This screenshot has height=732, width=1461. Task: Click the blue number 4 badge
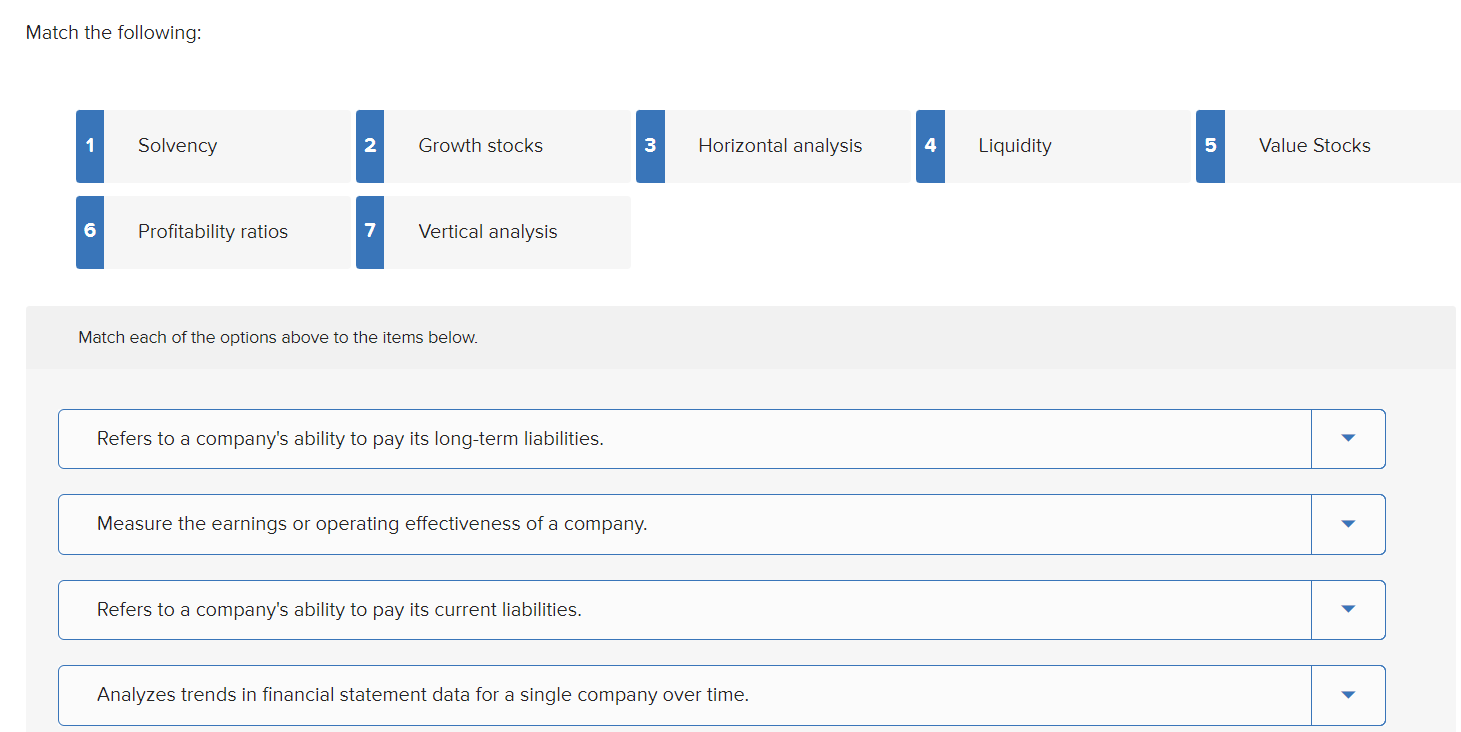[930, 146]
